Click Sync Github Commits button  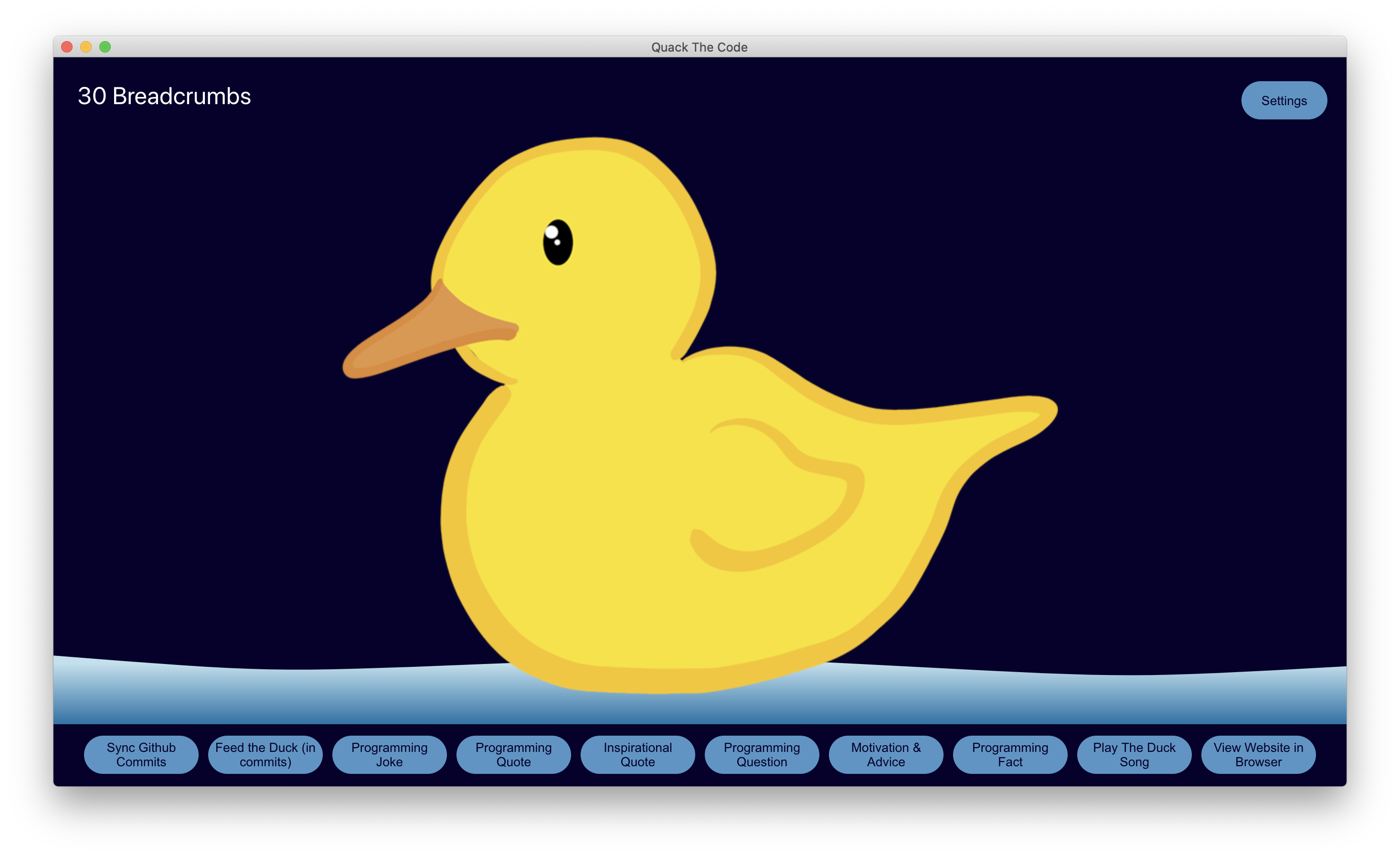[141, 754]
